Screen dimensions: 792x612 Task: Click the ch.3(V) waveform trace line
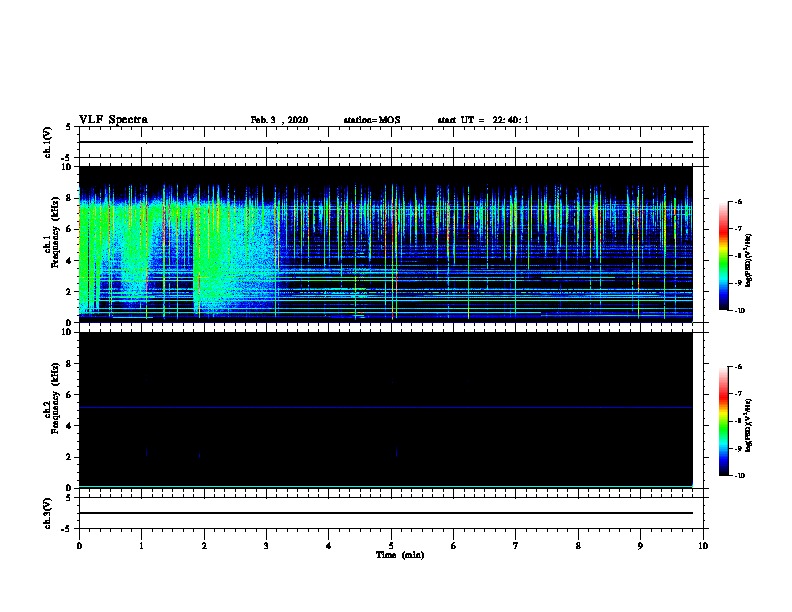click(x=386, y=513)
